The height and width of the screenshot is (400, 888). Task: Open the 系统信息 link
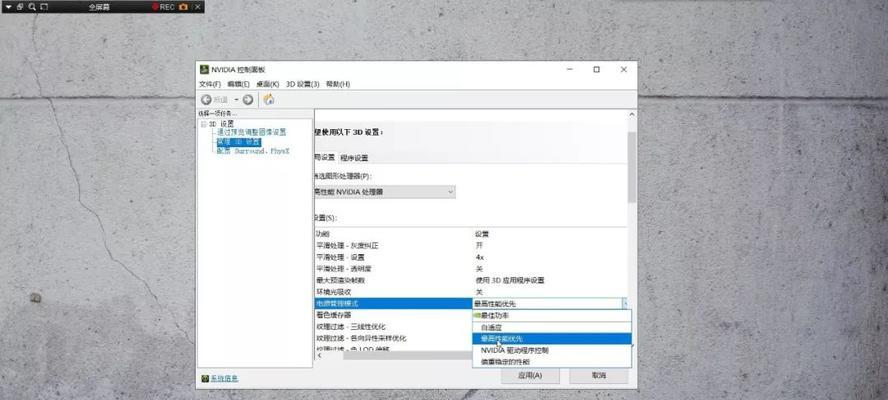(x=224, y=378)
